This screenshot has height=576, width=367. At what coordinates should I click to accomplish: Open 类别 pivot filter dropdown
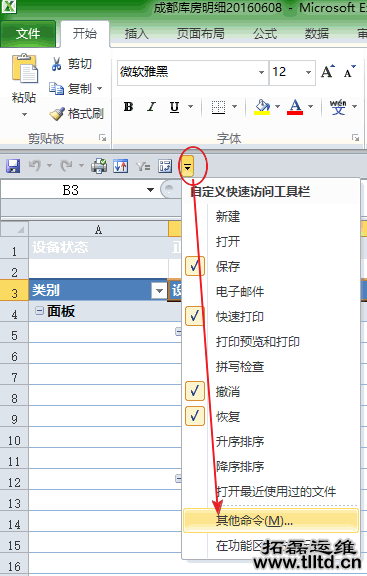[x=159, y=291]
